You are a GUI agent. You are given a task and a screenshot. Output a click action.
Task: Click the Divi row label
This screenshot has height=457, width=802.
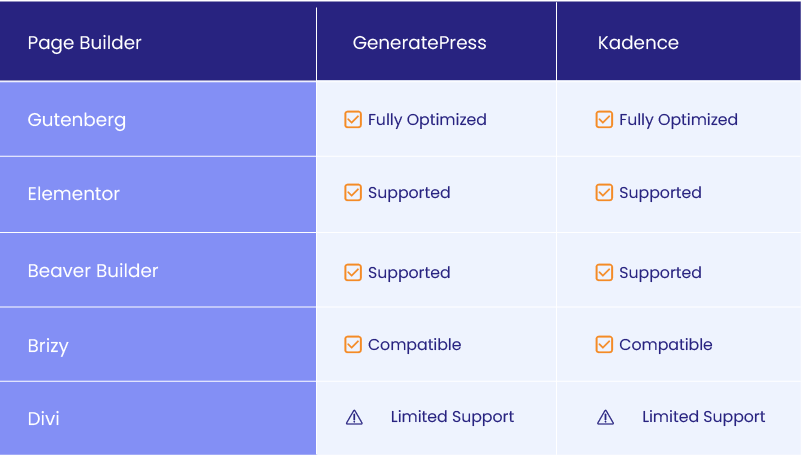tap(44, 418)
